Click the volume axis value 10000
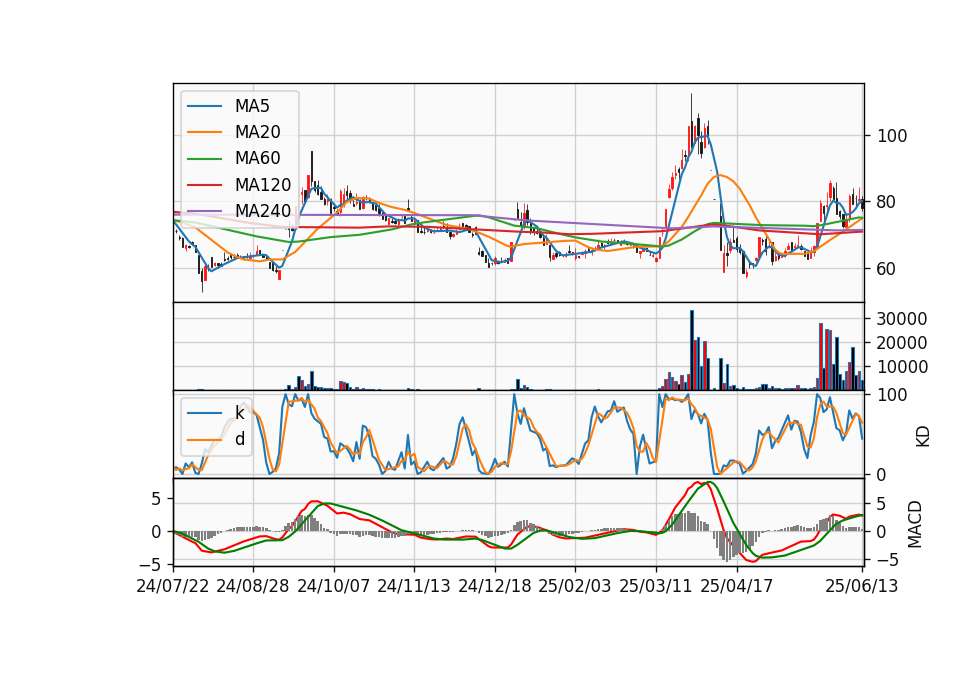Viewport: 960px width, 690px height. [902, 367]
